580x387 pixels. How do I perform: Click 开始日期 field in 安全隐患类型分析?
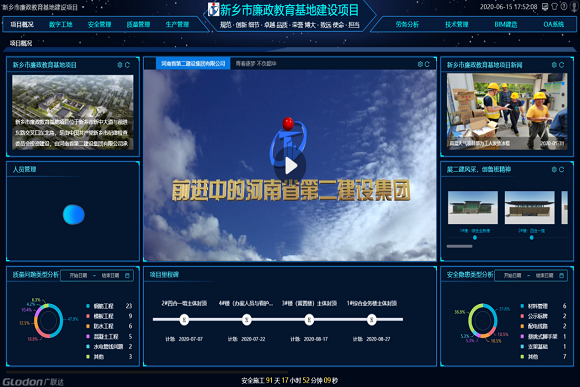pyautogui.click(x=512, y=276)
